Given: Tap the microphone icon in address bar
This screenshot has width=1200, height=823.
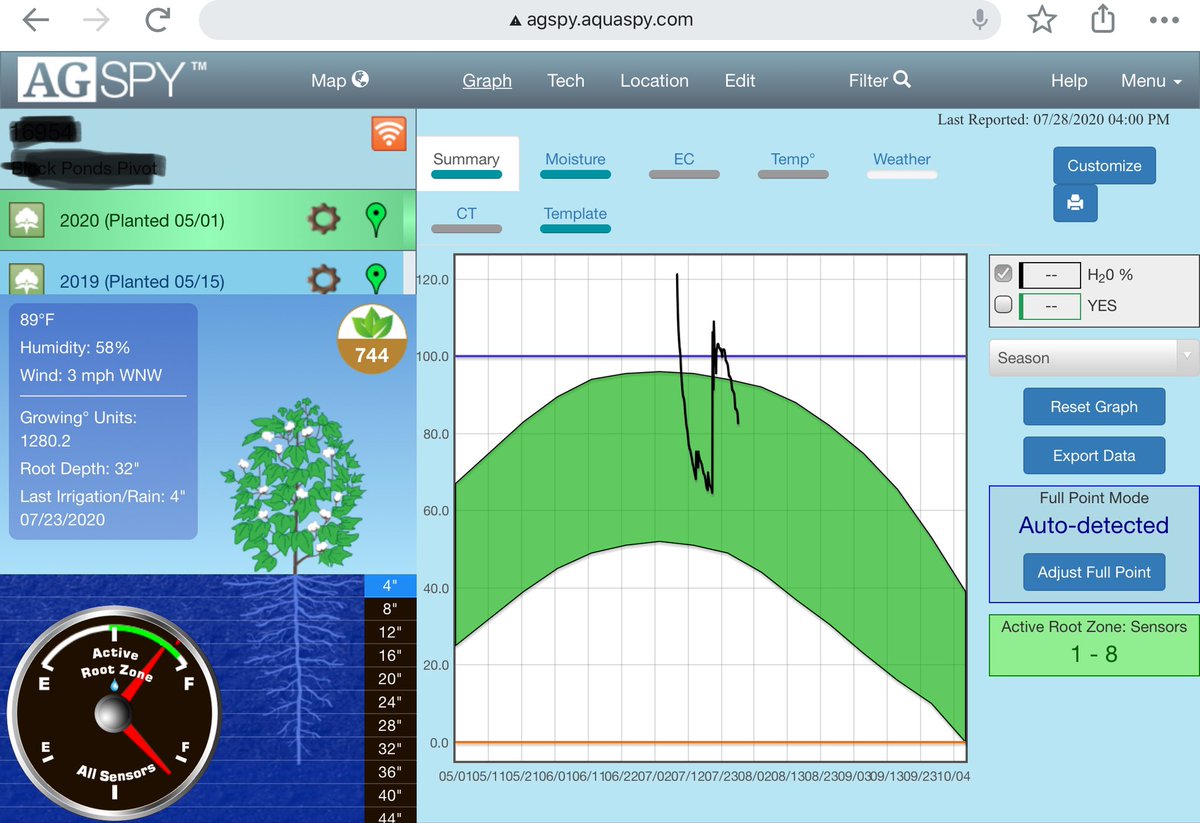Looking at the screenshot, I should click(981, 20).
